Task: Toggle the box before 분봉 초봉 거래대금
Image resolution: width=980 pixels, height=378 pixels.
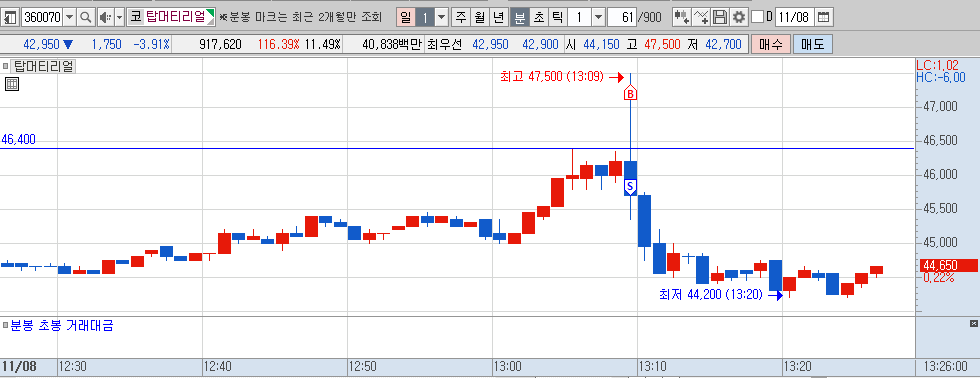Action: (5, 326)
